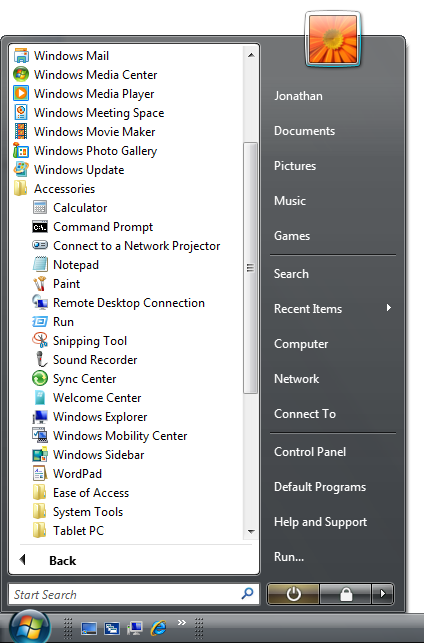Open Windows Media Player icon
Viewport: 424px width, 643px height.
coord(21,93)
